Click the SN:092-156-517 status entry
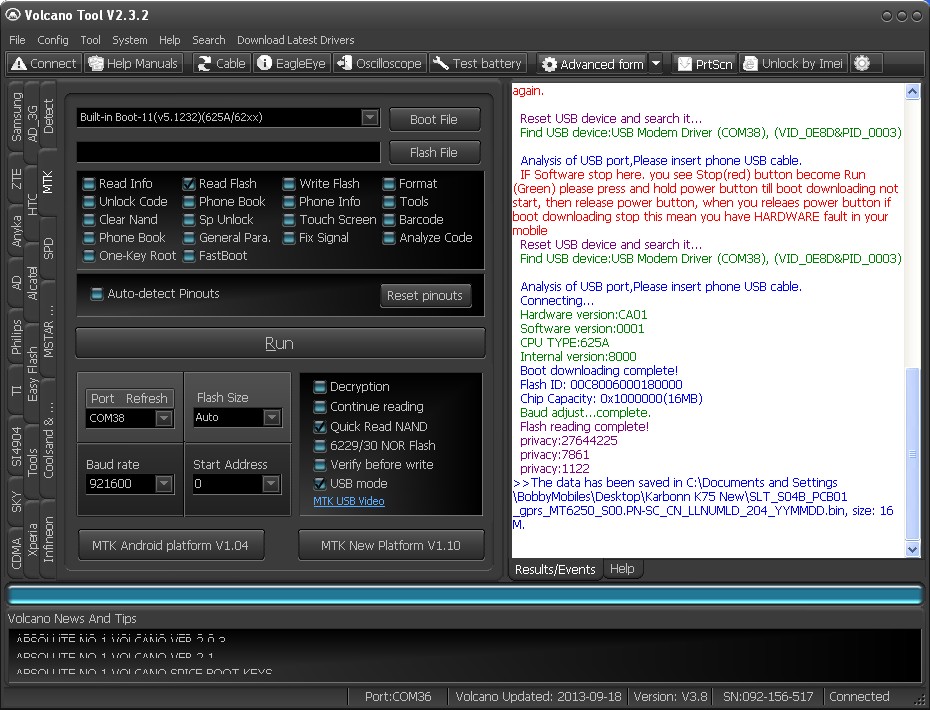Image resolution: width=930 pixels, height=710 pixels. [x=767, y=696]
